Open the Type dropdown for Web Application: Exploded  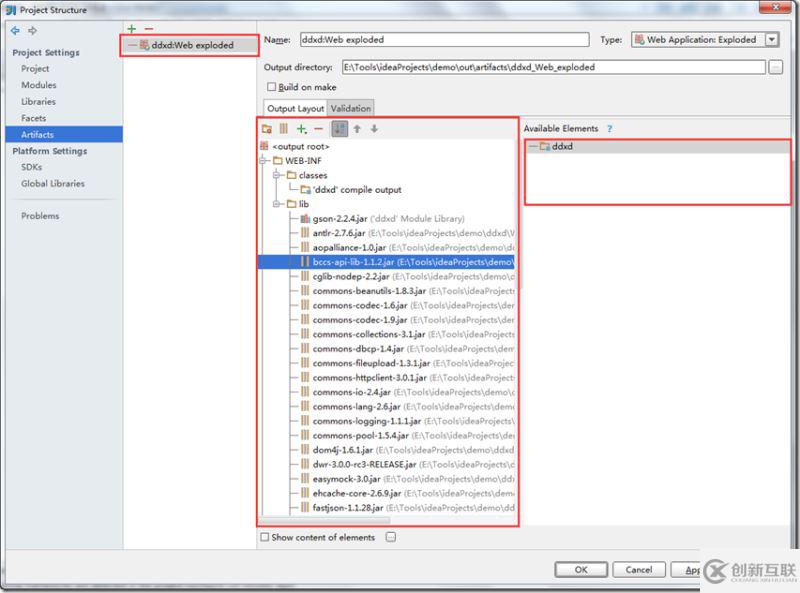coord(772,39)
